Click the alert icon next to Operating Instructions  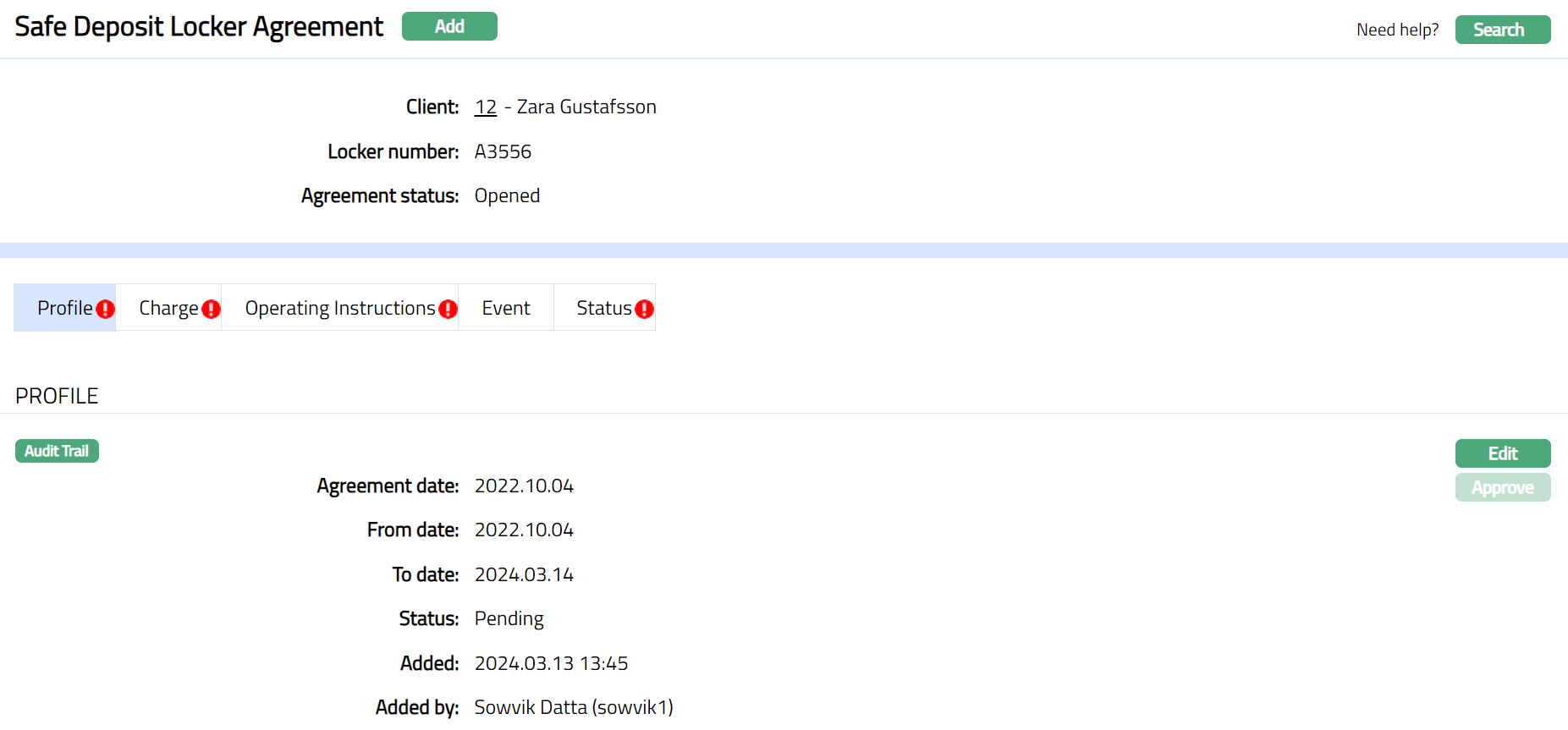pyautogui.click(x=448, y=310)
